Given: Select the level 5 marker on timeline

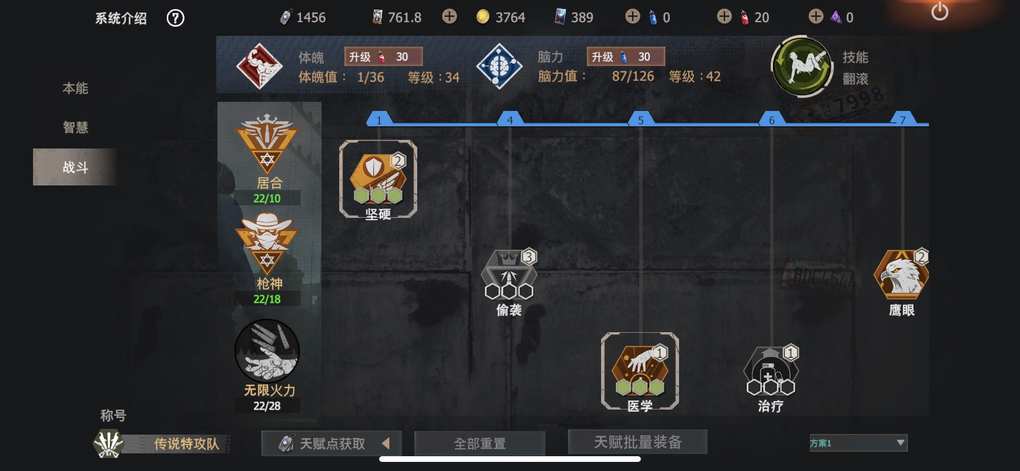Looking at the screenshot, I should click(x=640, y=119).
